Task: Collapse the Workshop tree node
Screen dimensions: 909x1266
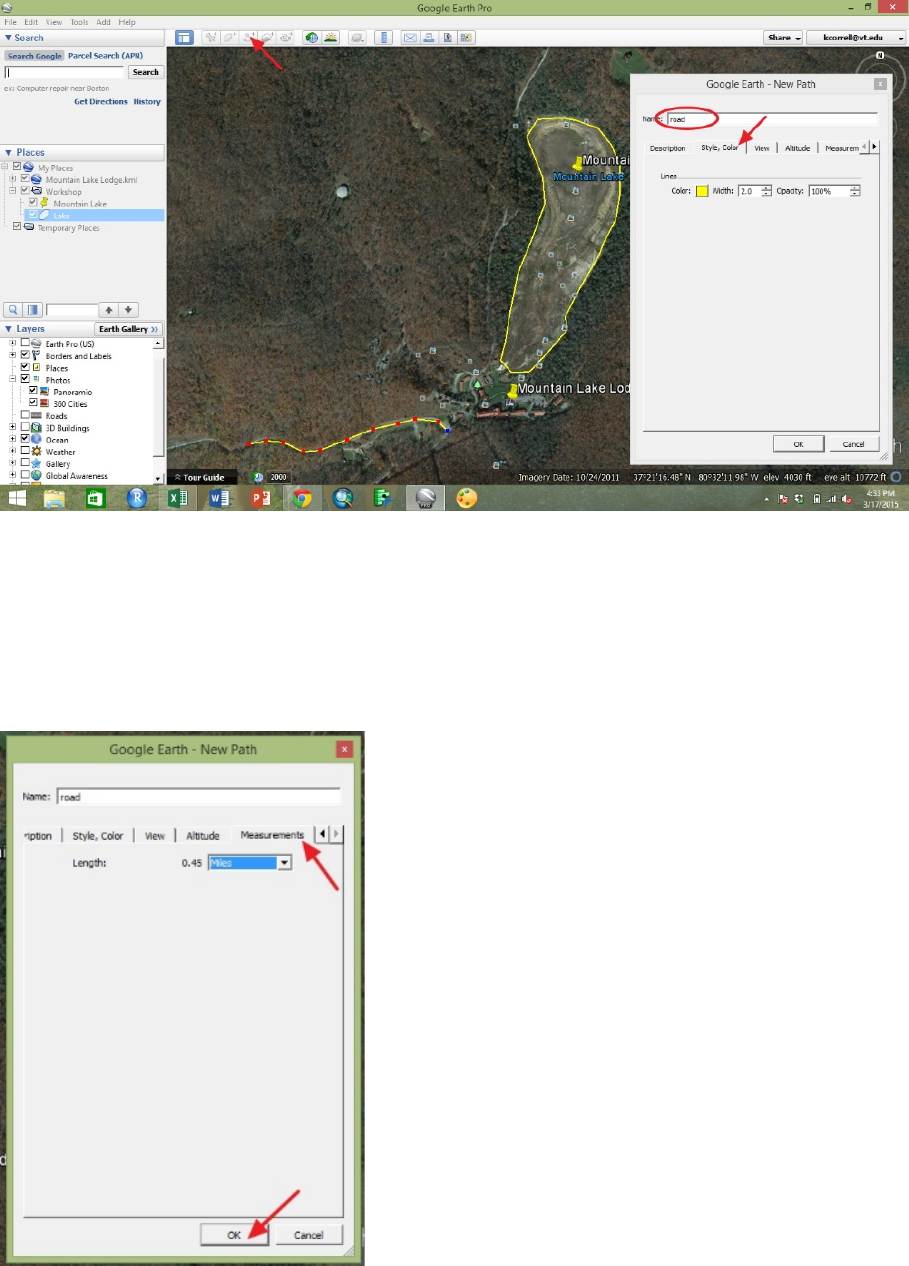Action: pyautogui.click(x=13, y=192)
